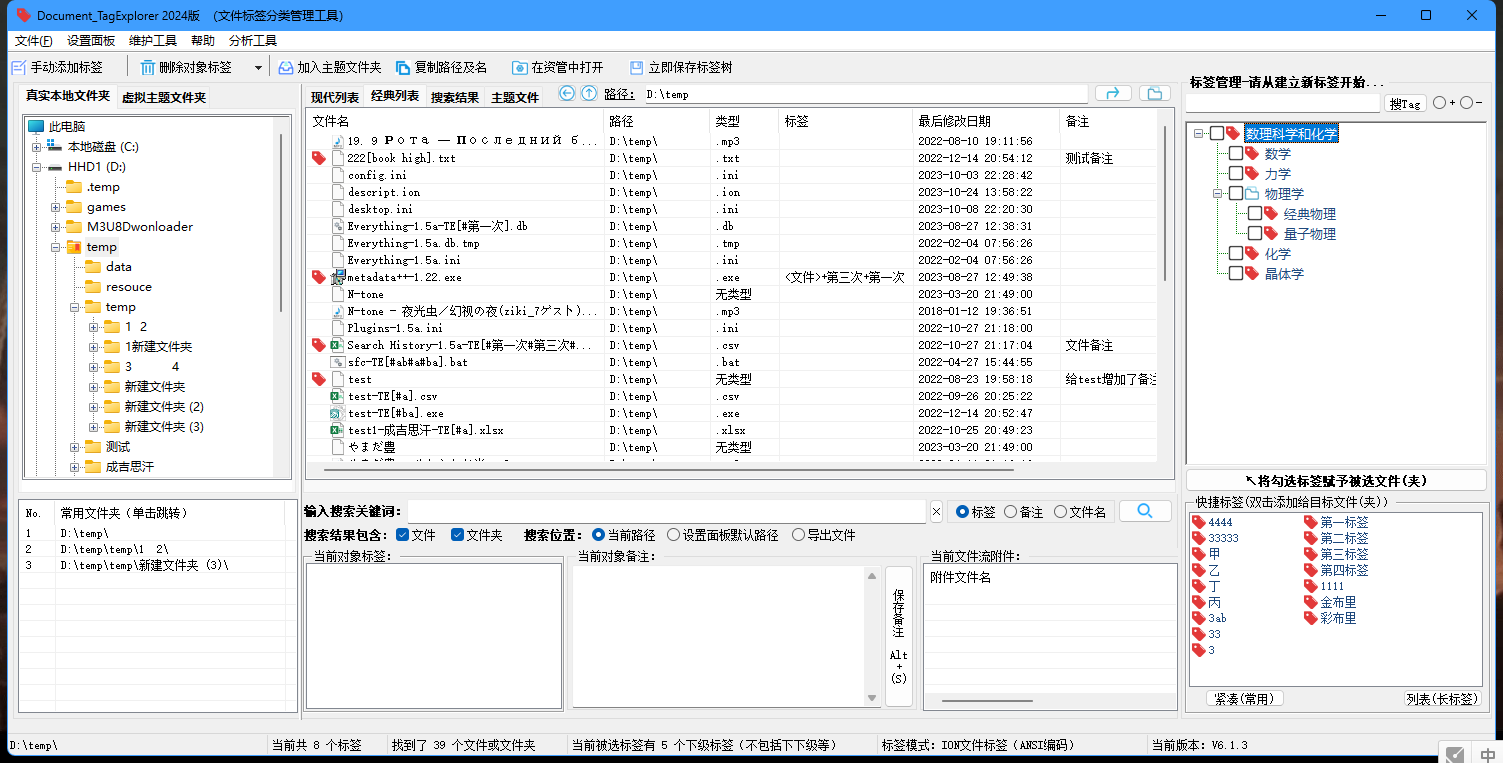Open the dropdown arrow beside 删除对象标签

click(258, 68)
